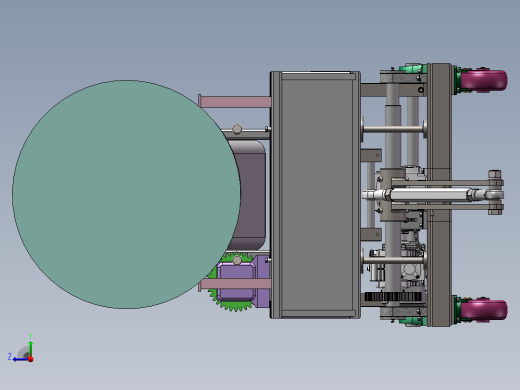Pick the black toothed gear at bottom right
This screenshot has width=520, height=390.
coord(393,297)
